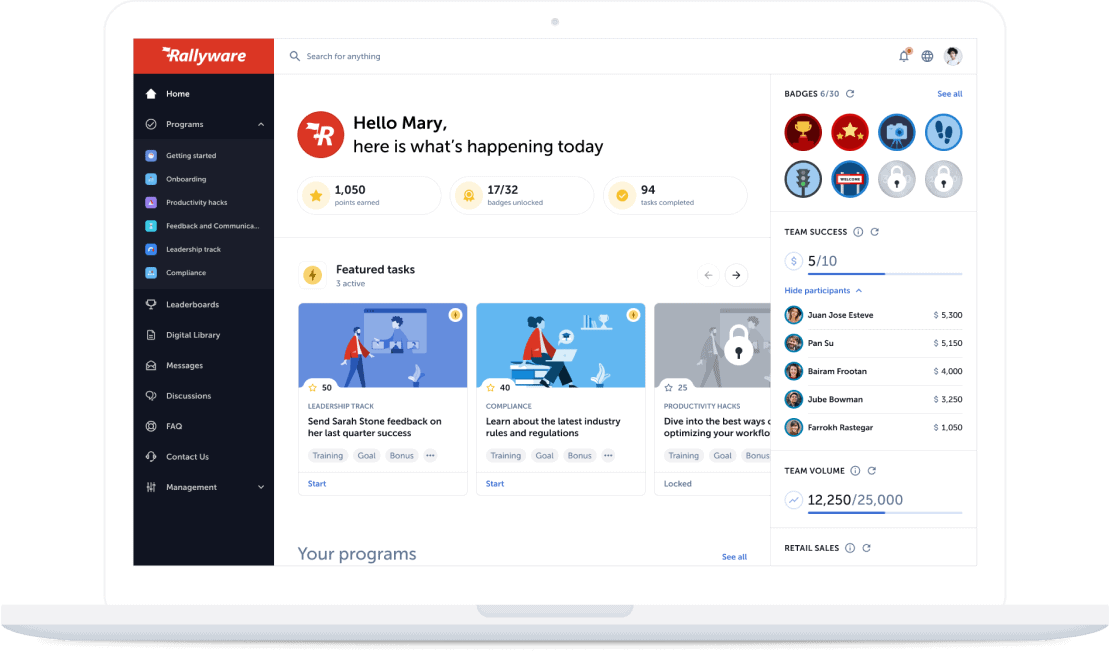Select the camera badge

pyautogui.click(x=897, y=132)
